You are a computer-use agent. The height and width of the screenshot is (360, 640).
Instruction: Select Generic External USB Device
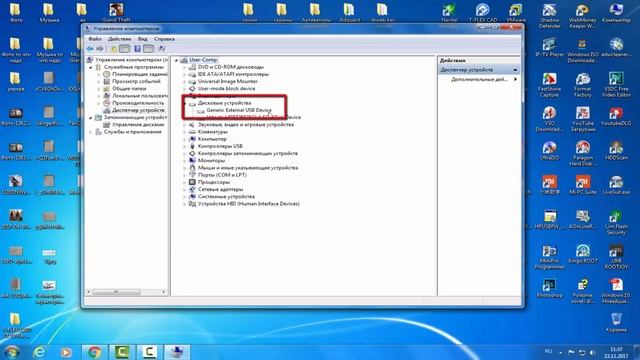pos(239,110)
